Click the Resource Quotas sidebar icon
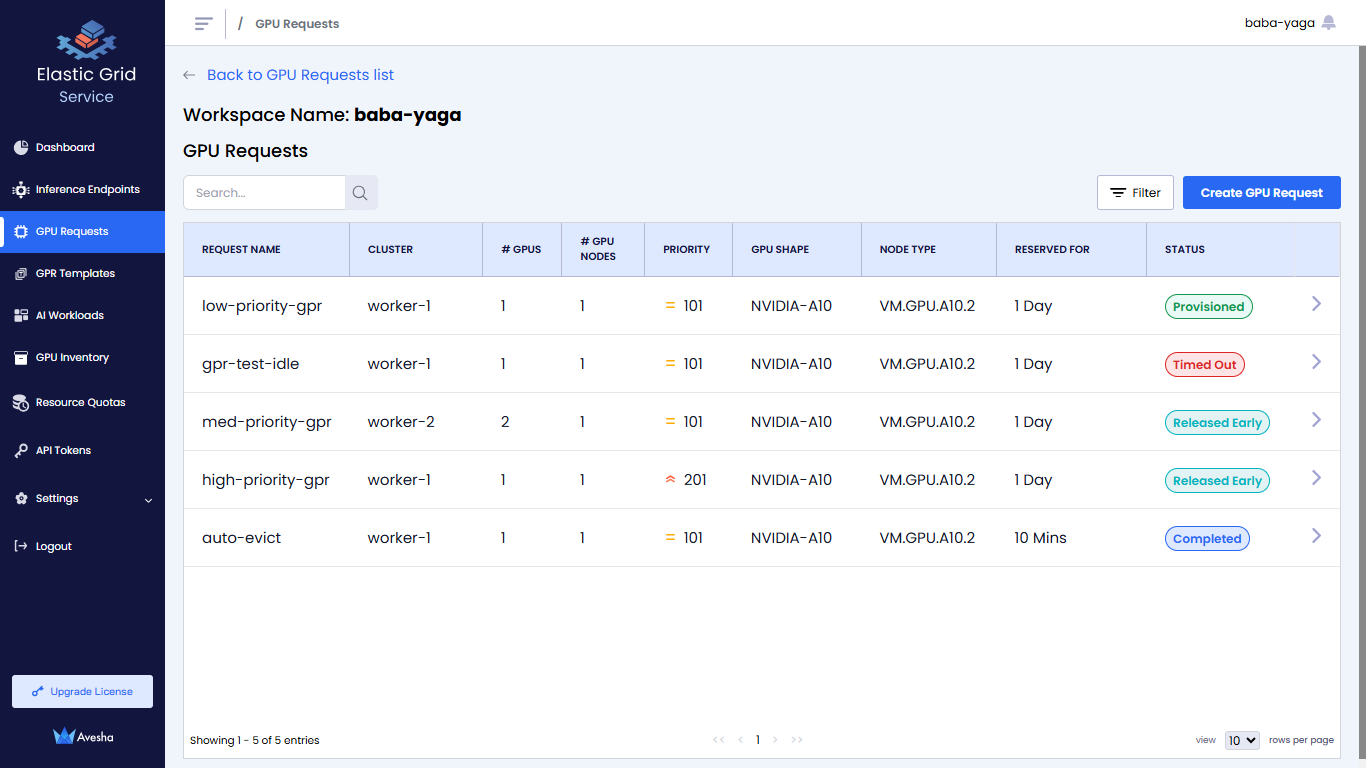 tap(21, 403)
